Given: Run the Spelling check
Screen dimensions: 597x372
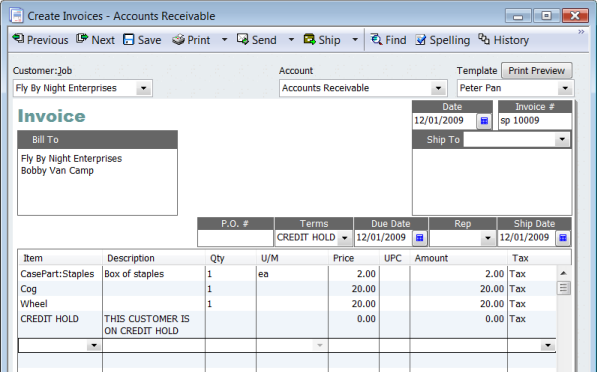Looking at the screenshot, I should click(442, 40).
